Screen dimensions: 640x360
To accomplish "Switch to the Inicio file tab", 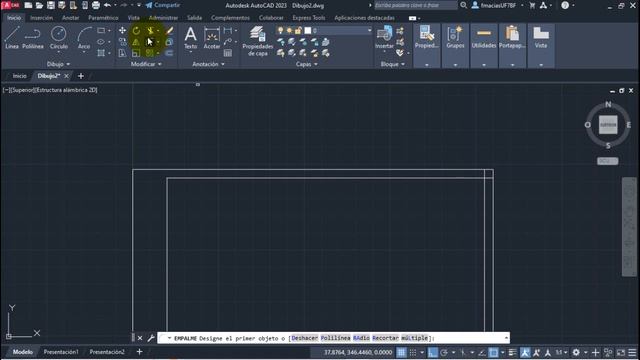I will 20,76.
